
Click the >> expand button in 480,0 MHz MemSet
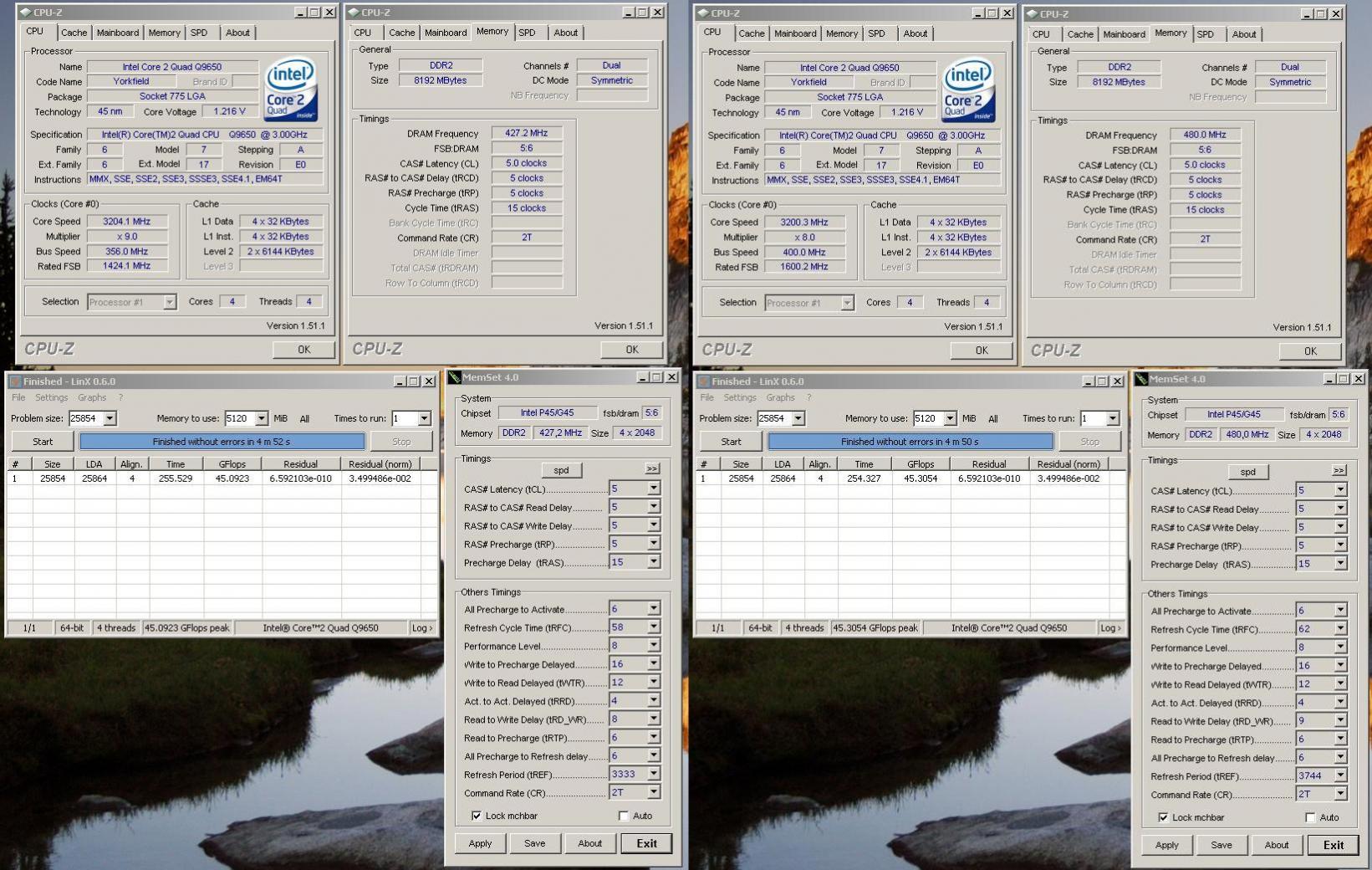(x=1339, y=470)
